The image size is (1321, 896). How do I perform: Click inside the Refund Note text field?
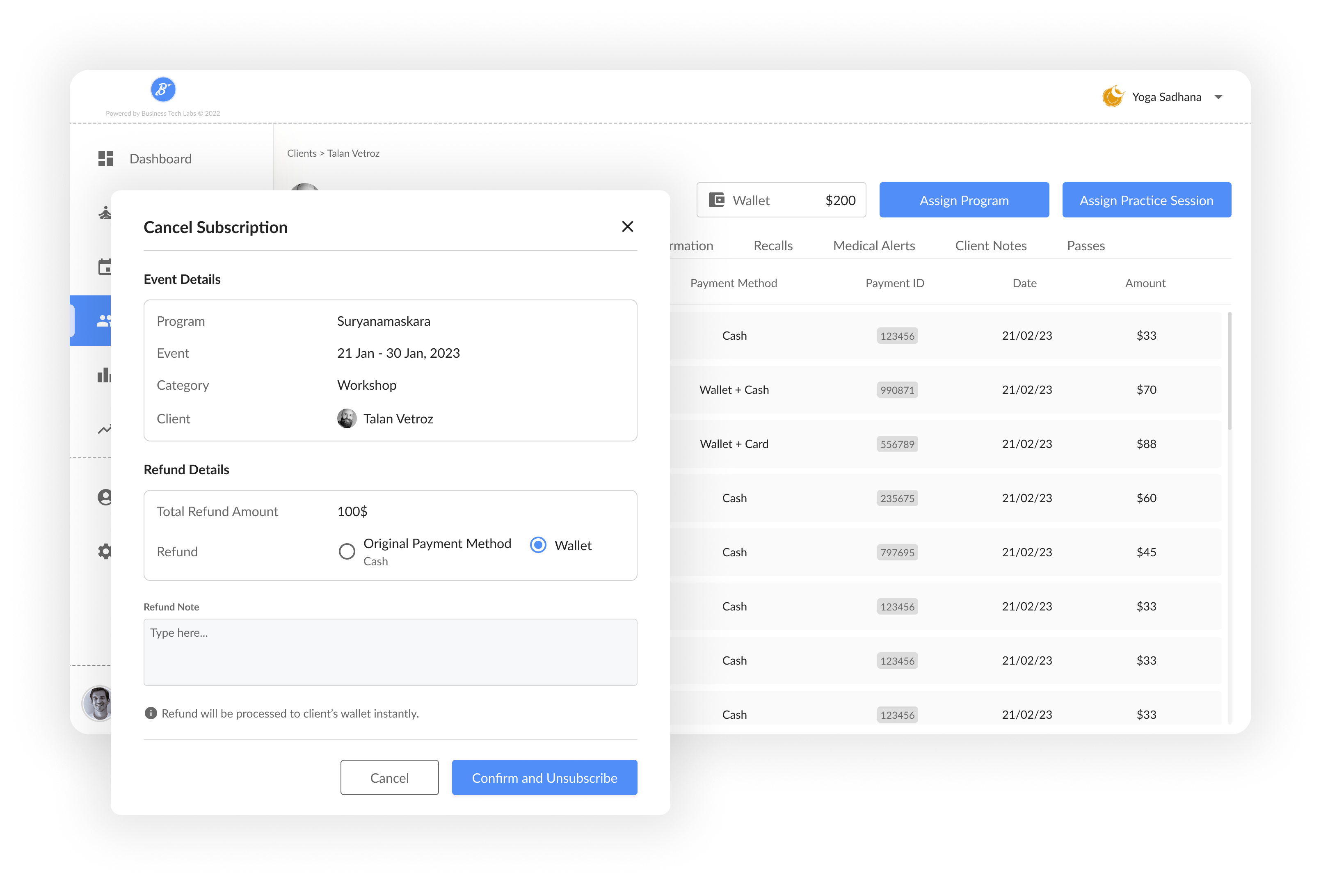pos(391,652)
